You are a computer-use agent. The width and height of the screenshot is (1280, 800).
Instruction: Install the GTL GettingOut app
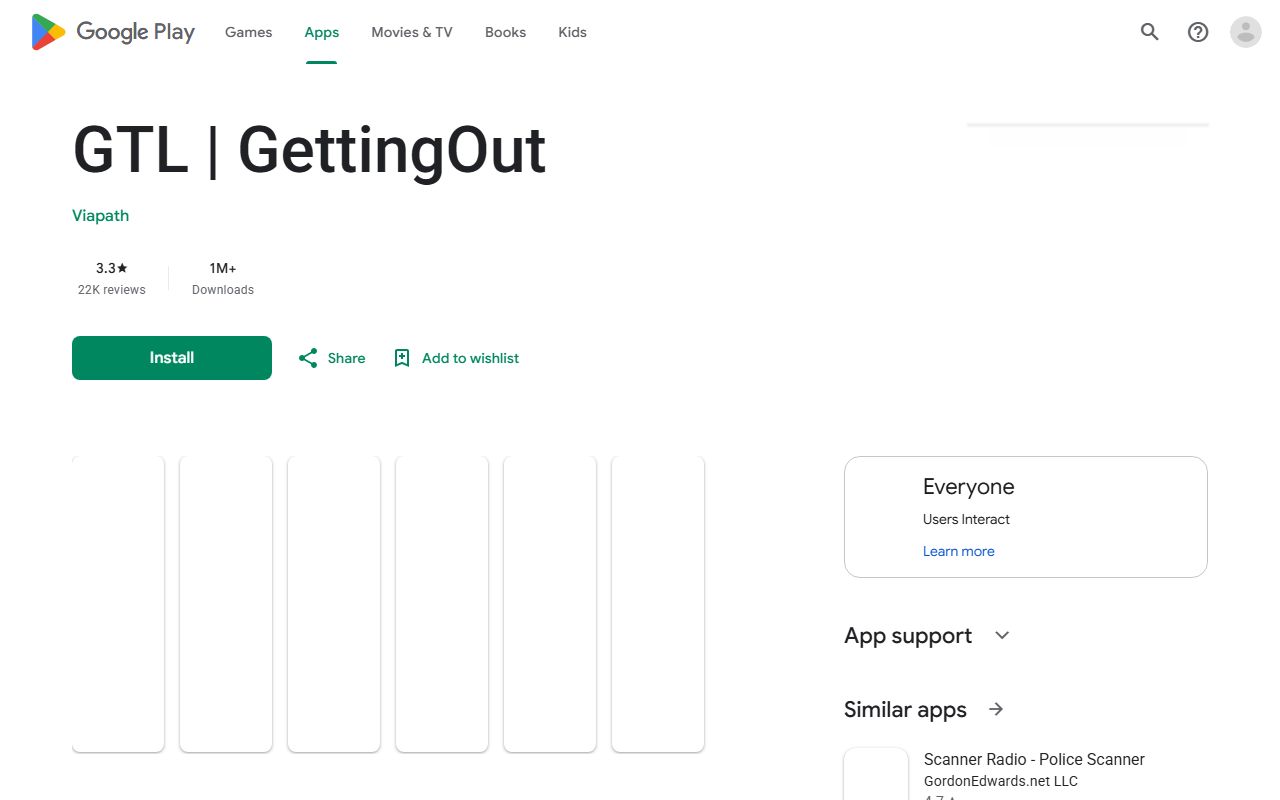pos(172,358)
